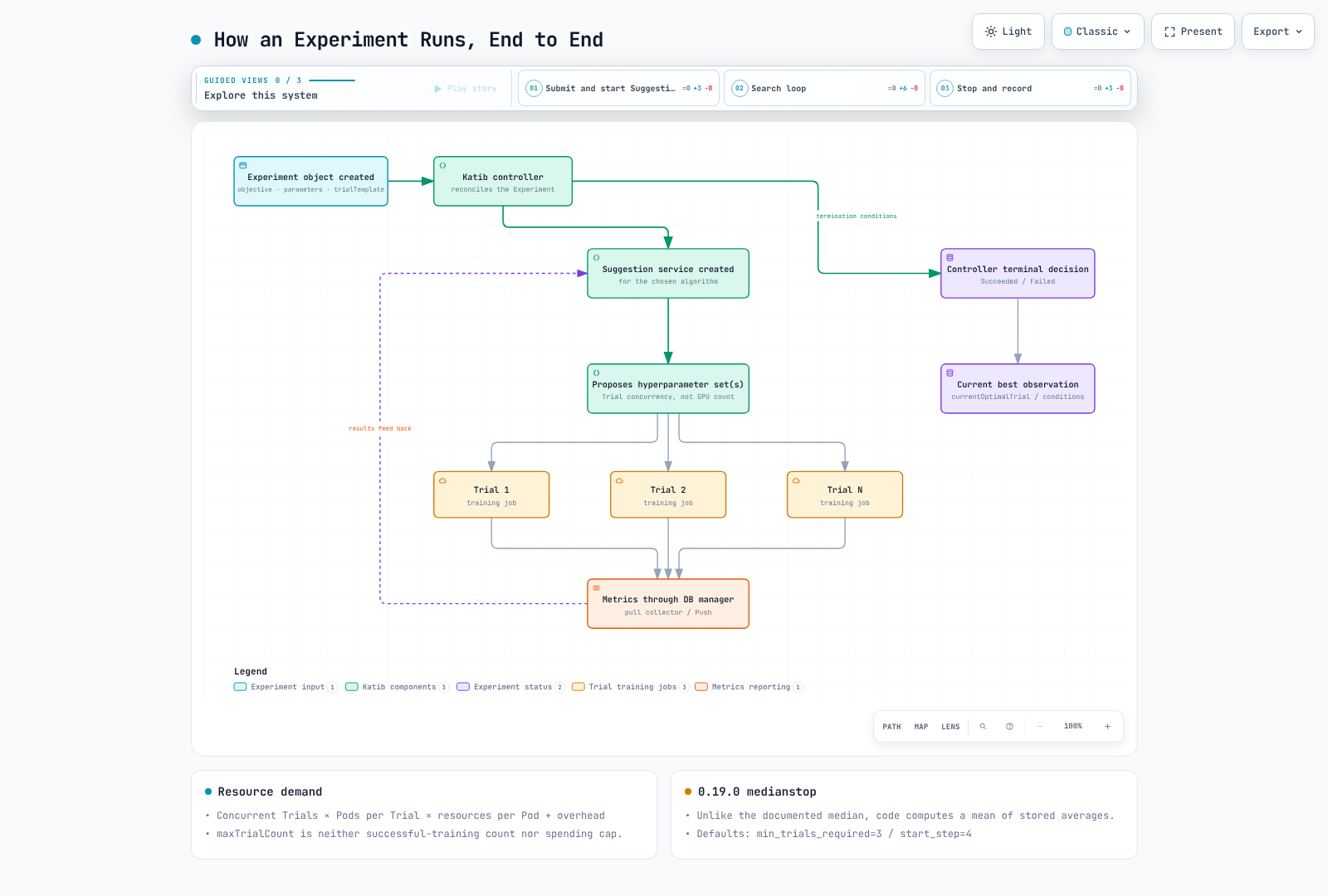Viewport: 1328px width, 896px height.
Task: Toggle Metrics reporting legend filter
Action: 749,687
